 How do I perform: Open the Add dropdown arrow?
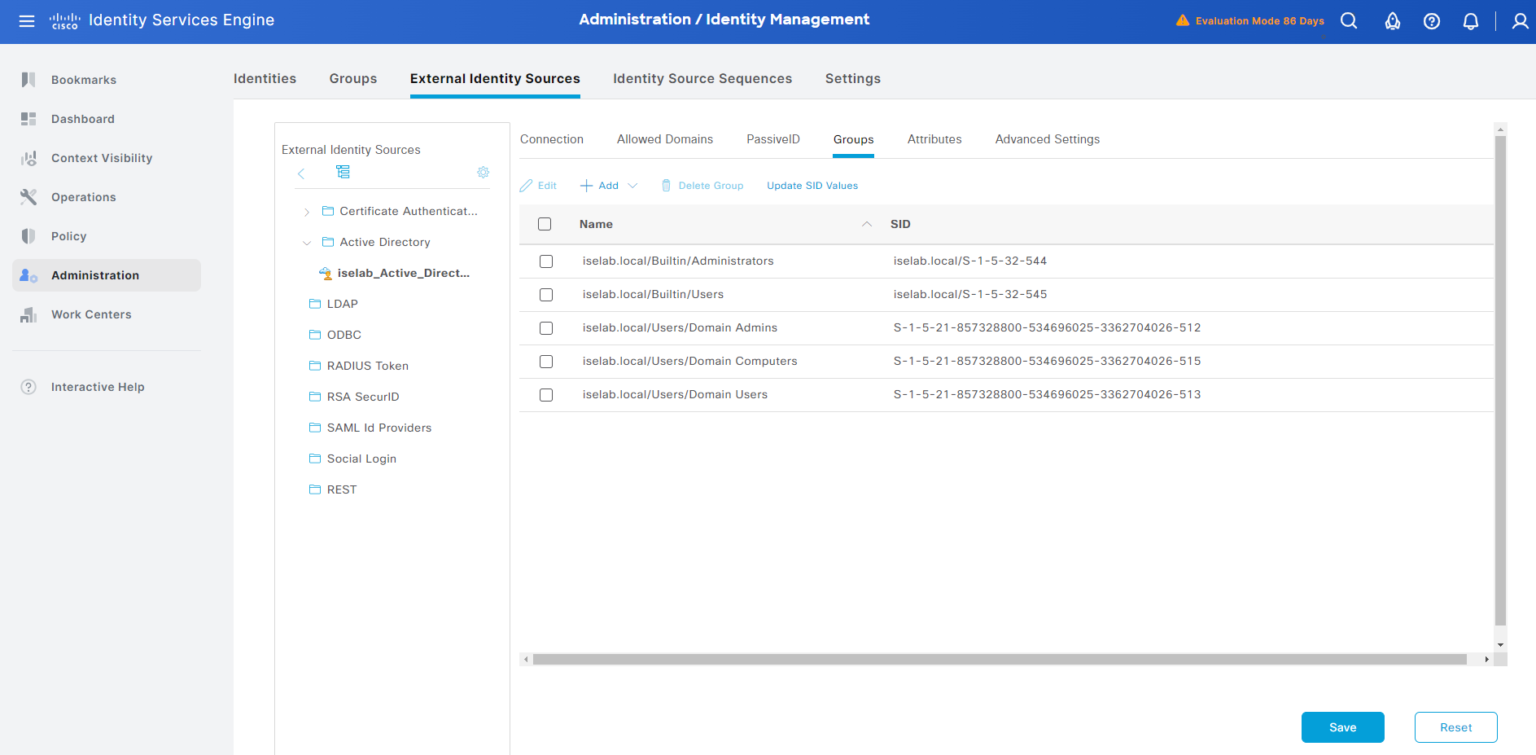click(631, 185)
